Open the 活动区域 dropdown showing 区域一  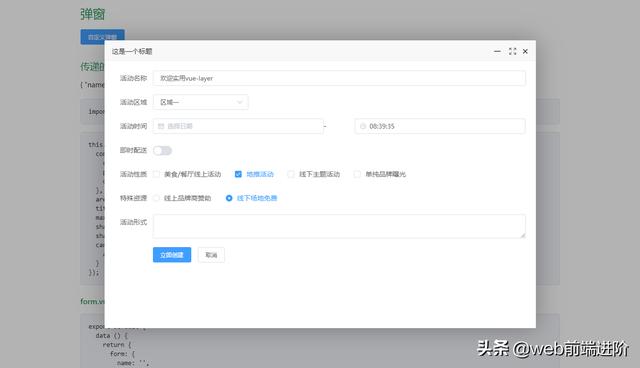200,102
